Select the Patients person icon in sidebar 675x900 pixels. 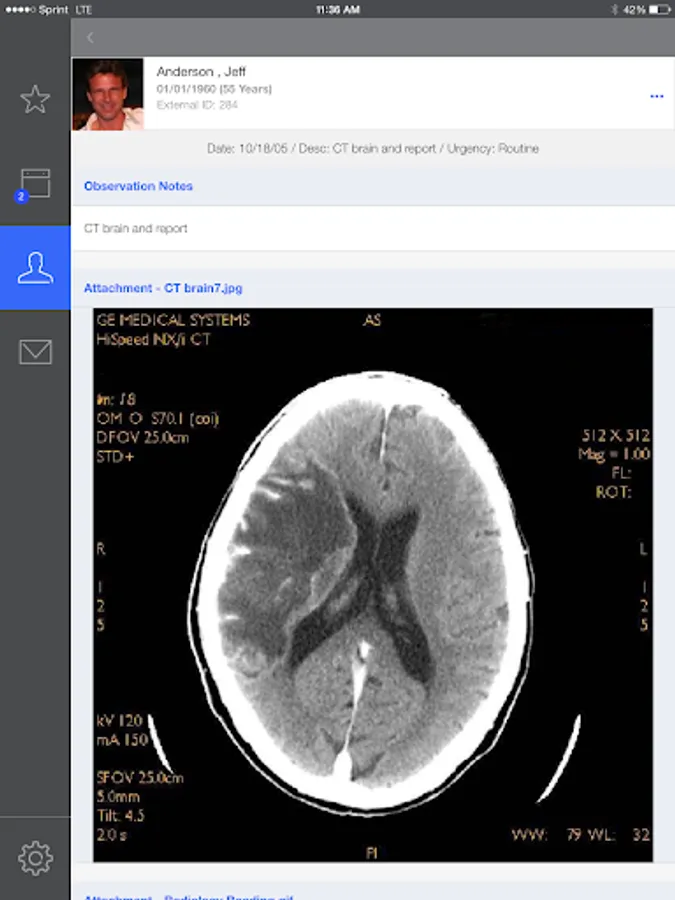35,268
